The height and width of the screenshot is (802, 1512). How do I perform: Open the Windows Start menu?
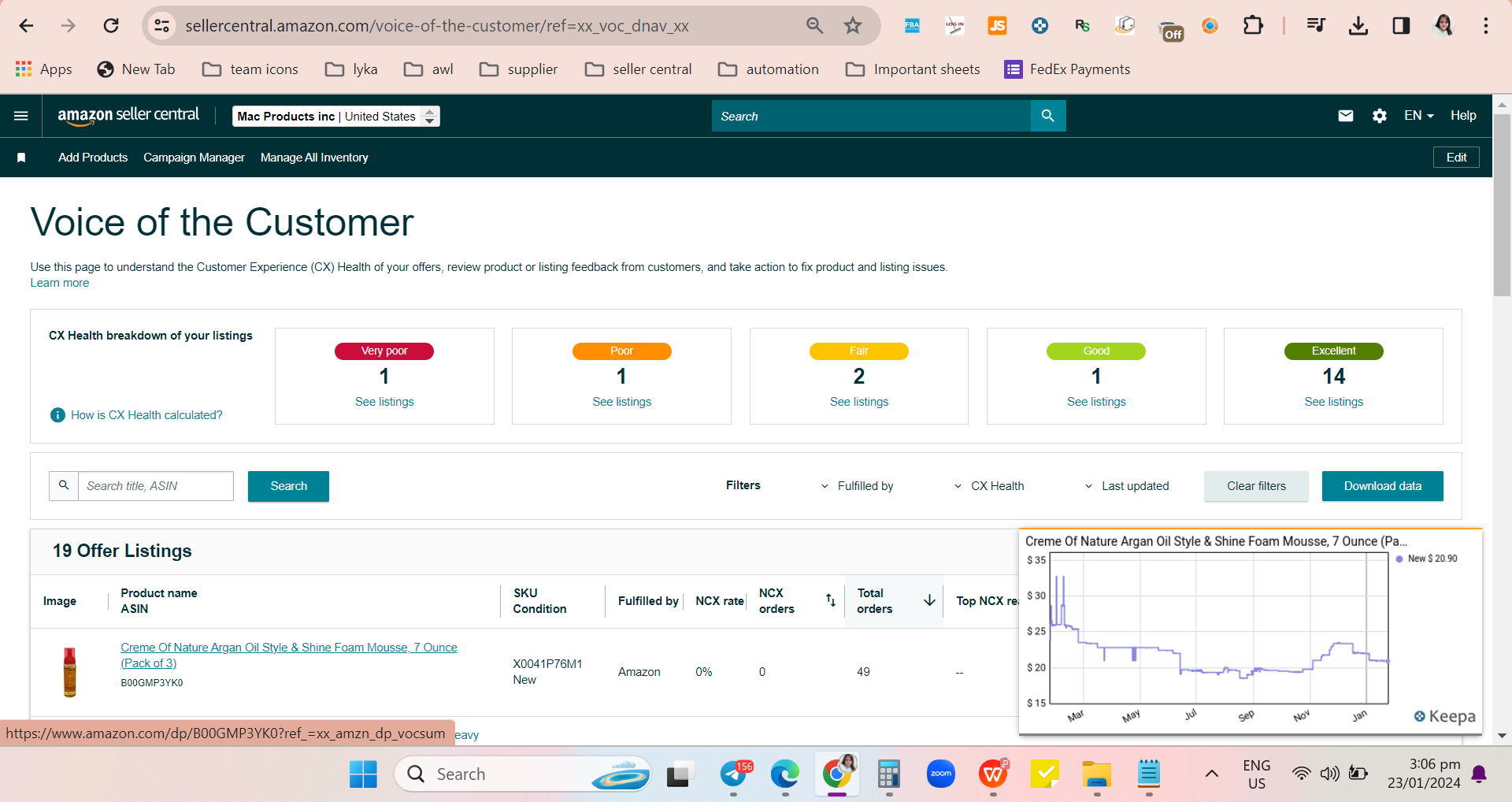click(x=363, y=774)
